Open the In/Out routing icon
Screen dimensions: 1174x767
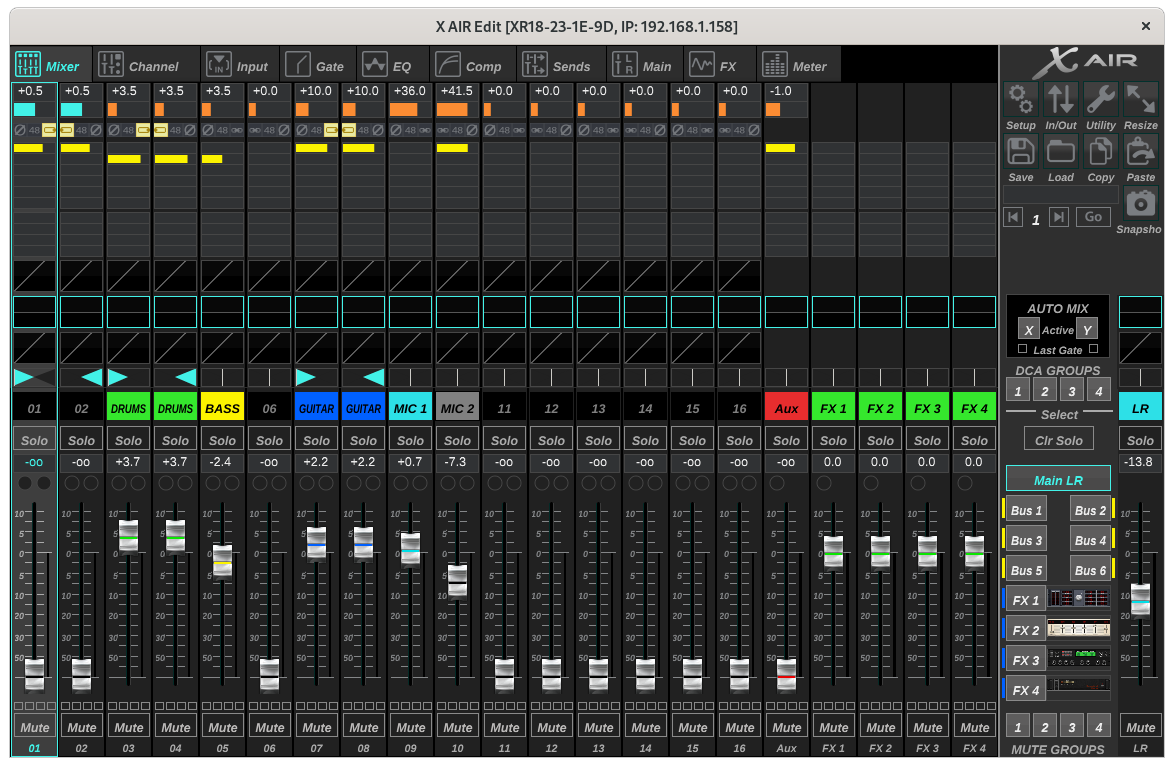(1060, 99)
